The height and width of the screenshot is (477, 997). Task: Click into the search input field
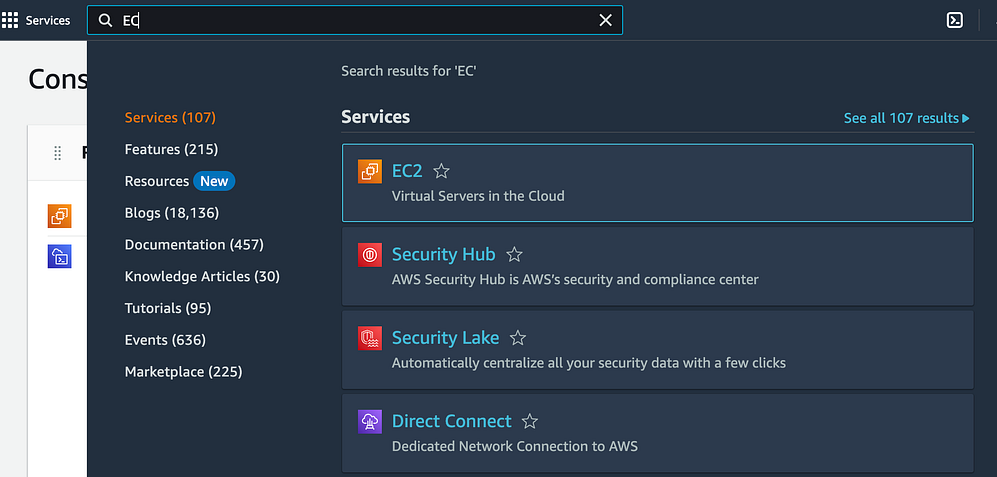[x=360, y=20]
